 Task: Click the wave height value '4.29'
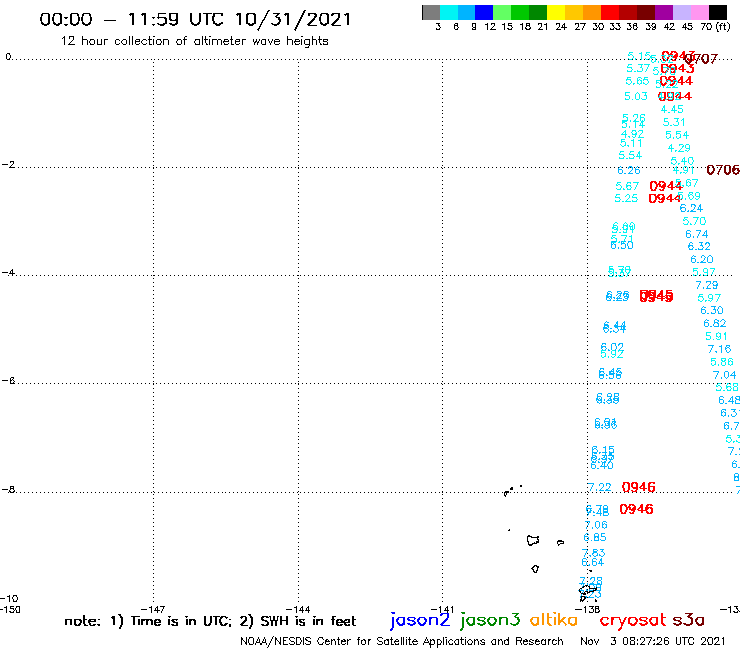[679, 148]
